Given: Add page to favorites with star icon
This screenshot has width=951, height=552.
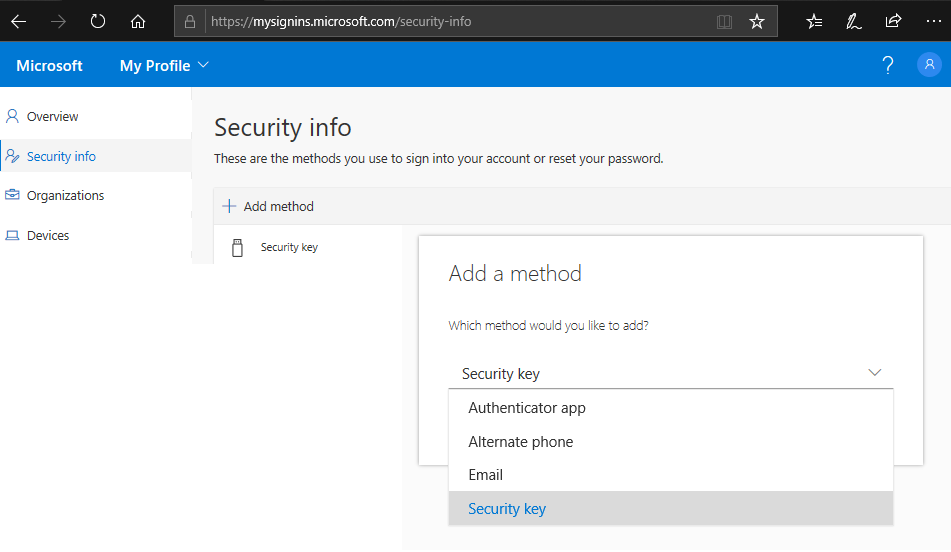Looking at the screenshot, I should point(757,21).
